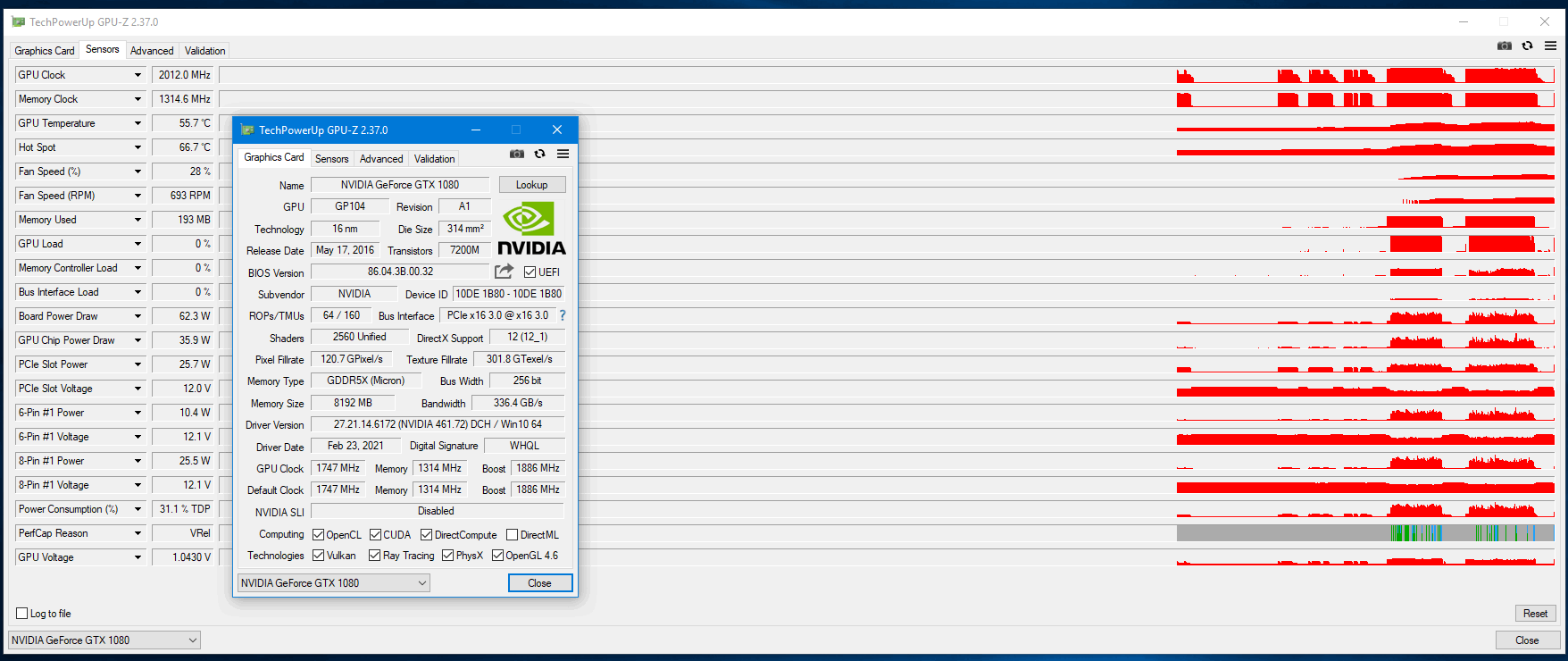The height and width of the screenshot is (661, 1568).
Task: Click the Lookup button
Action: click(x=532, y=185)
